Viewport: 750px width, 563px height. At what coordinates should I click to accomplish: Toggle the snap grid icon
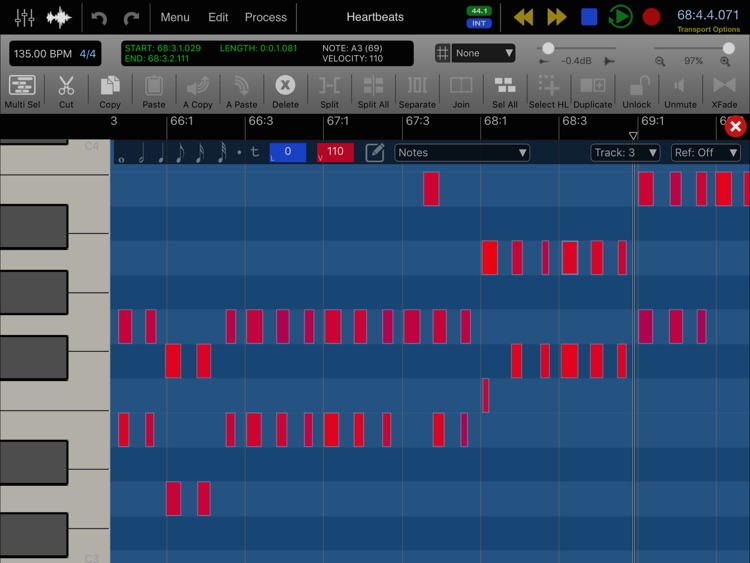(442, 53)
